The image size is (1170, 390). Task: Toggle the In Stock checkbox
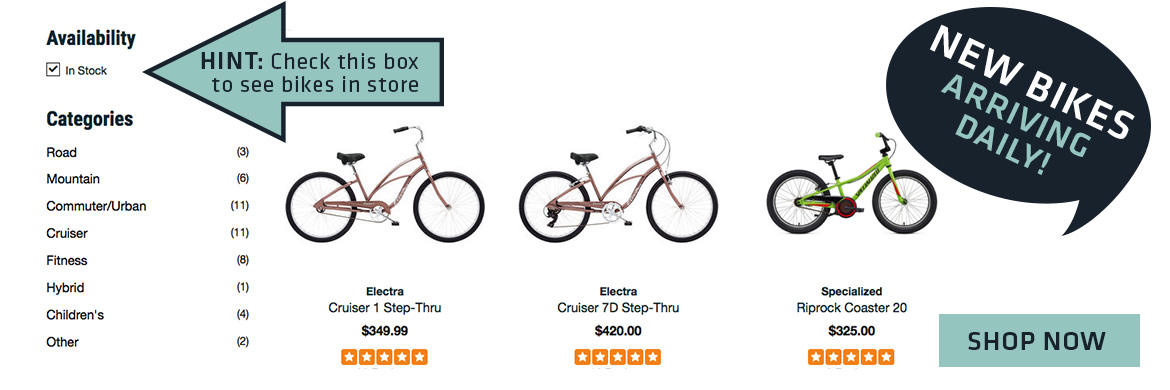53,70
